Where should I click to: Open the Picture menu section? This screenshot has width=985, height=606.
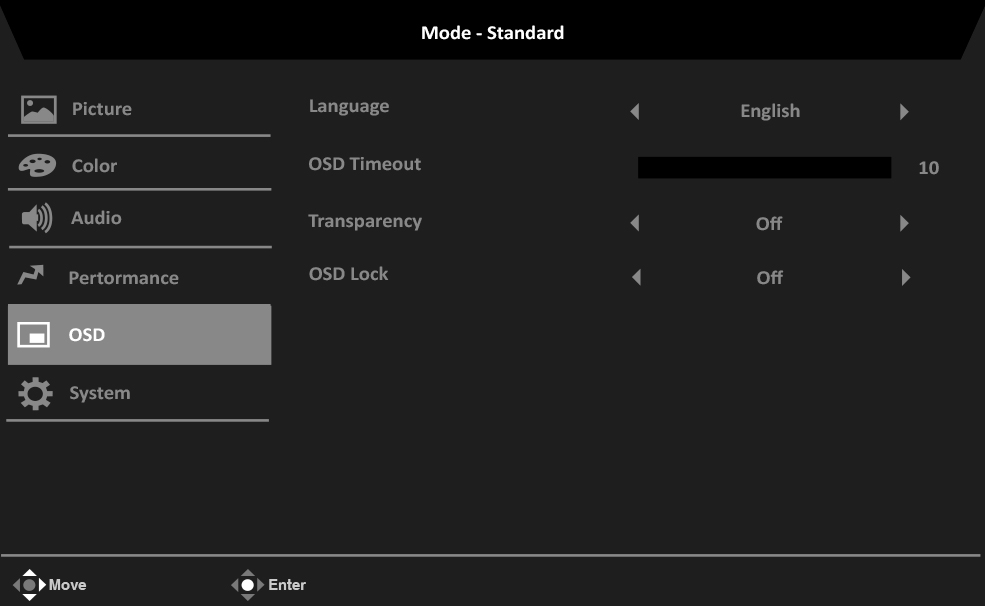[x=101, y=109]
